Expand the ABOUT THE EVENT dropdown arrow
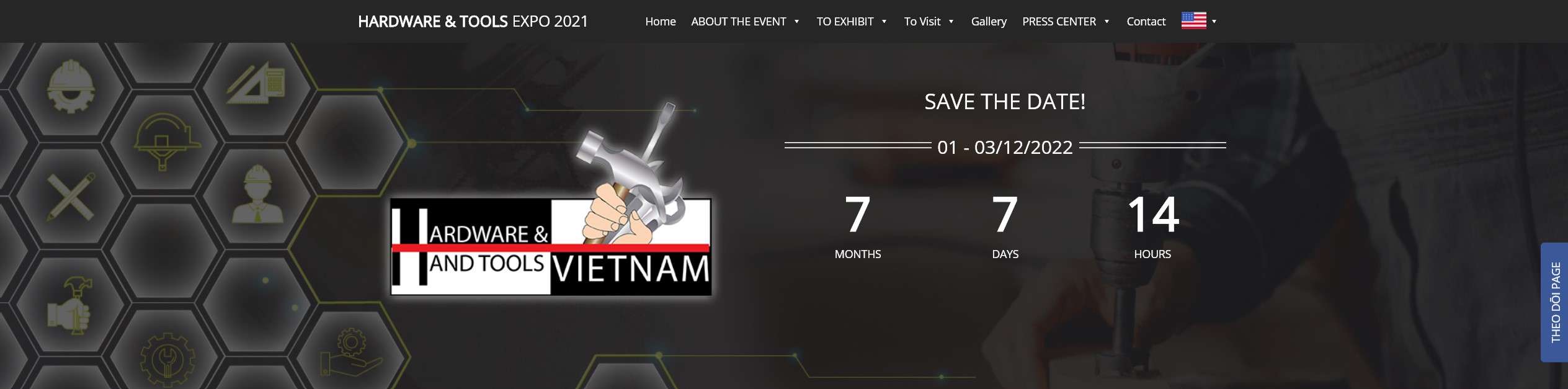This screenshot has height=389, width=1568. (796, 22)
